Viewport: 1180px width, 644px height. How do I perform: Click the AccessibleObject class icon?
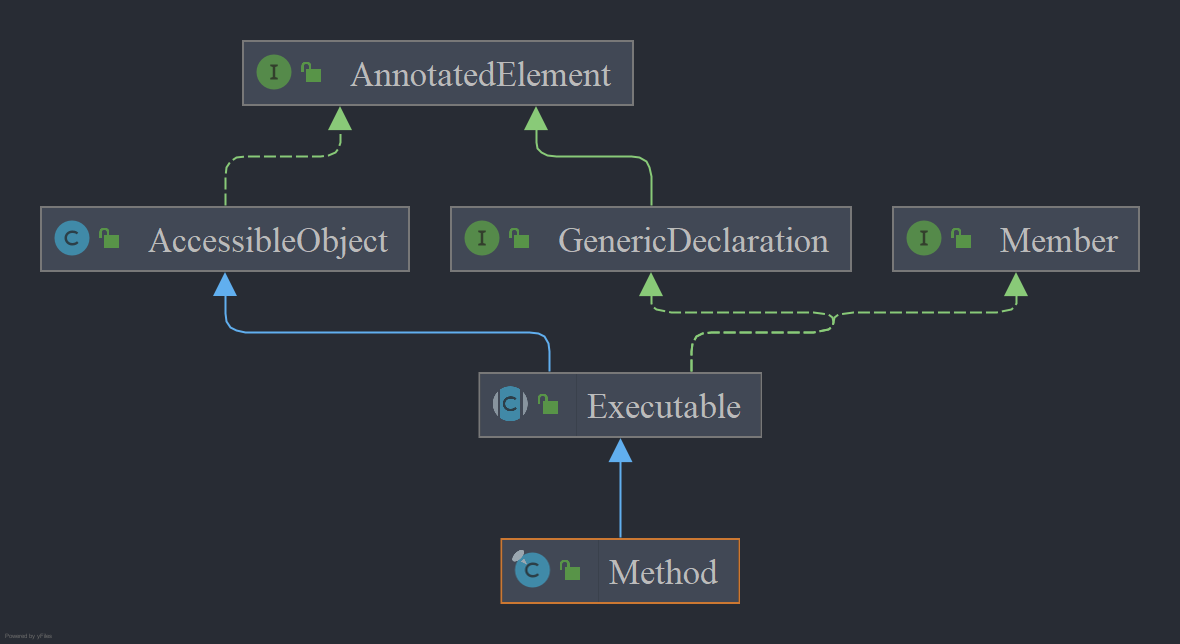72,238
